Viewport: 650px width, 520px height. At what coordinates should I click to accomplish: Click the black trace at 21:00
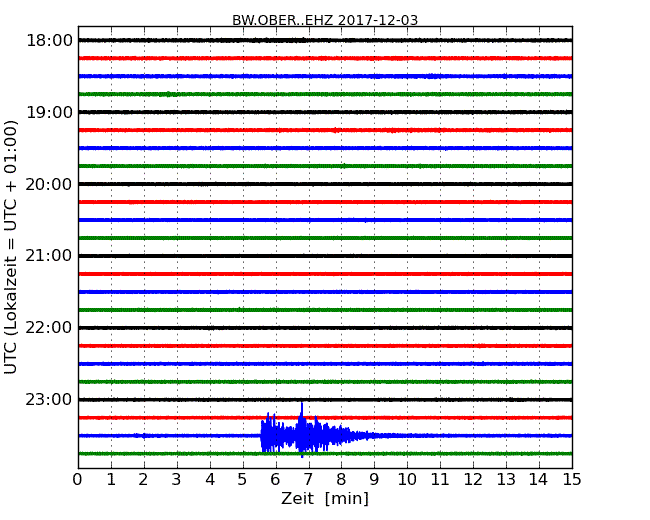tap(325, 256)
